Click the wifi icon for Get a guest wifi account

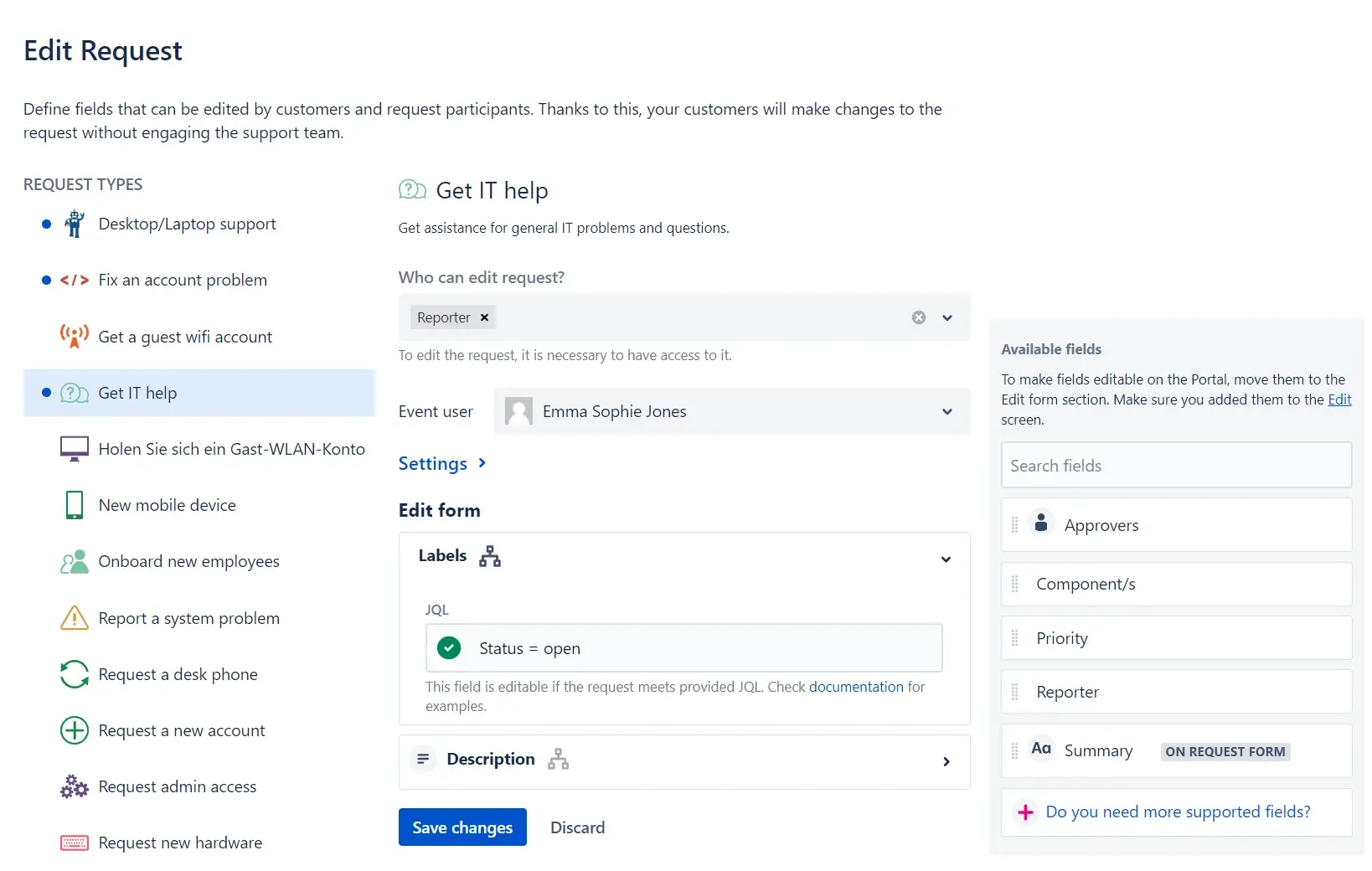pyautogui.click(x=74, y=336)
